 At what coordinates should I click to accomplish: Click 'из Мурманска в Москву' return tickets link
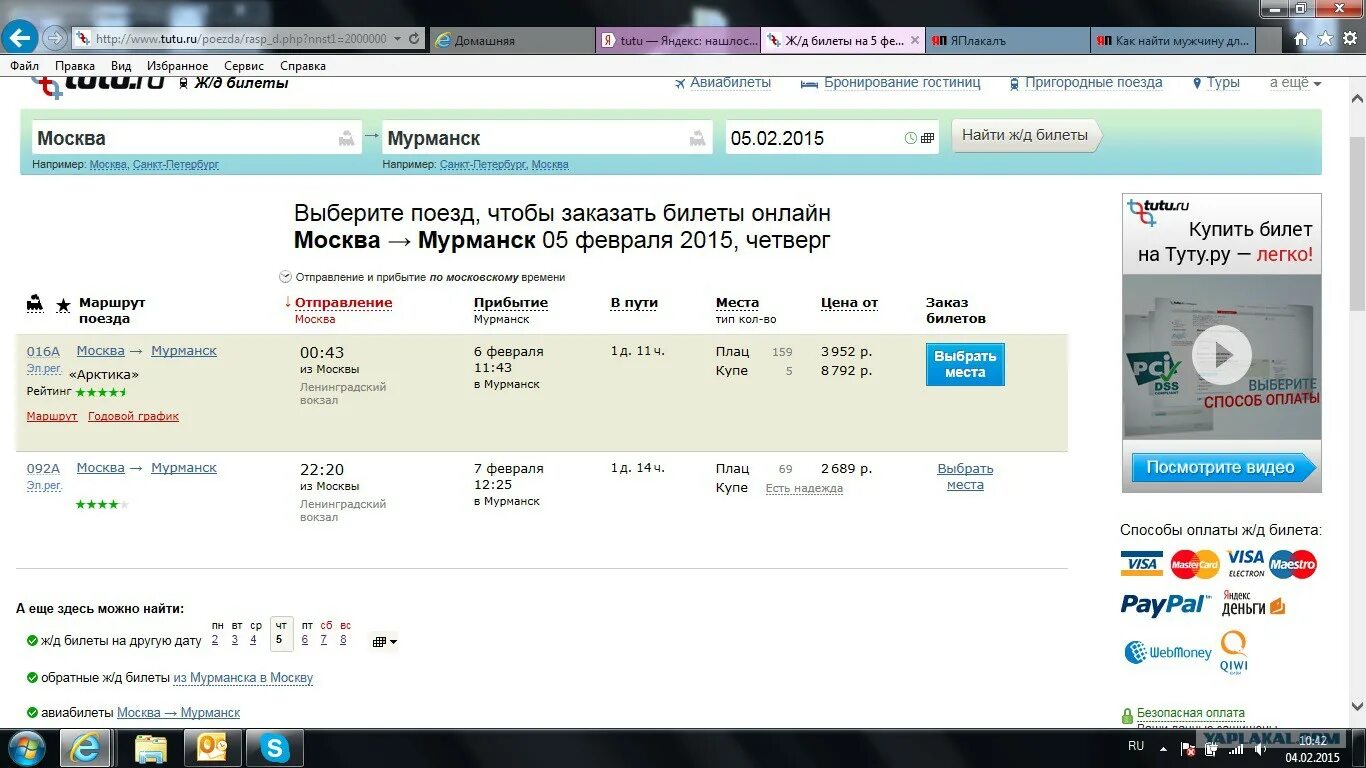click(x=243, y=678)
